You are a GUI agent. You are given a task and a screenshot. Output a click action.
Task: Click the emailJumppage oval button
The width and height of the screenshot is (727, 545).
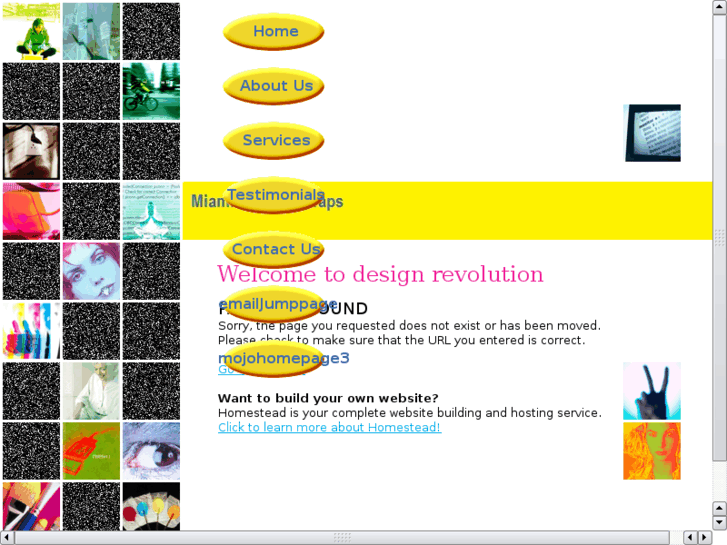(x=274, y=304)
